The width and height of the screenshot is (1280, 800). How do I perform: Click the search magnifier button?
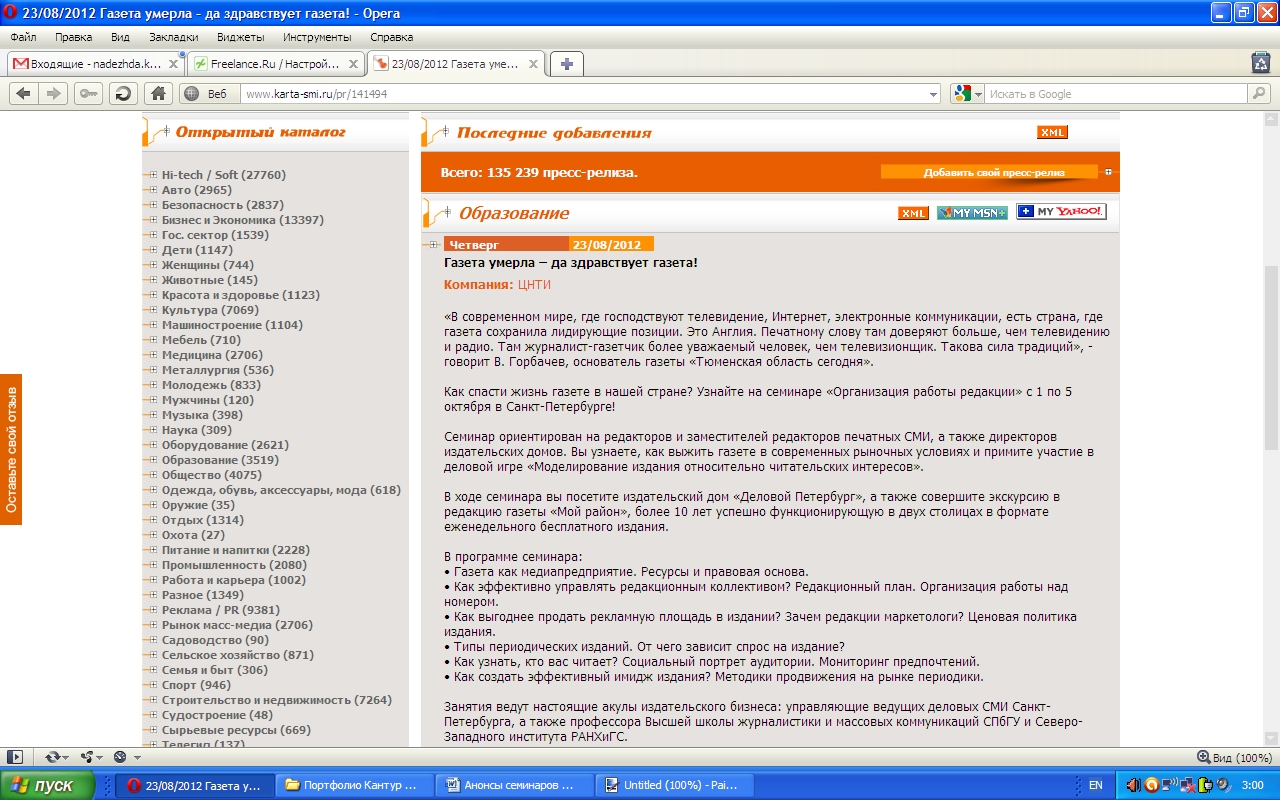tap(1258, 94)
